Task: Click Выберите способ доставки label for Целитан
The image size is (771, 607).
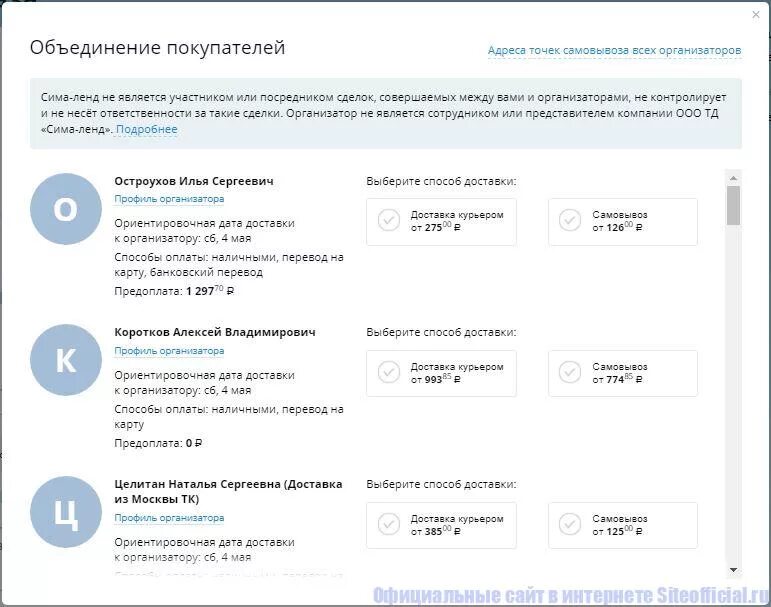Action: click(441, 485)
